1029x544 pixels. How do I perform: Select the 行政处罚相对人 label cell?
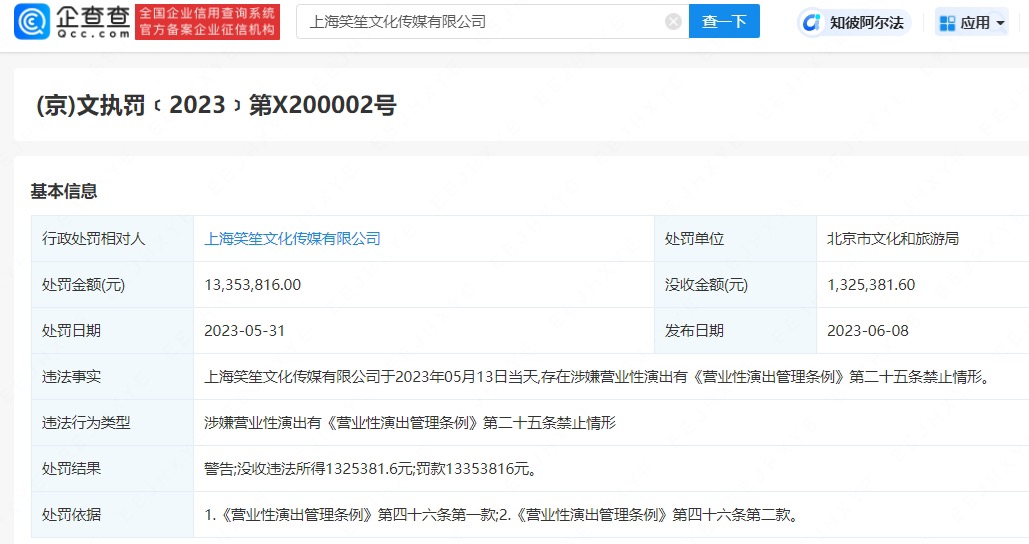pyautogui.click(x=112, y=238)
